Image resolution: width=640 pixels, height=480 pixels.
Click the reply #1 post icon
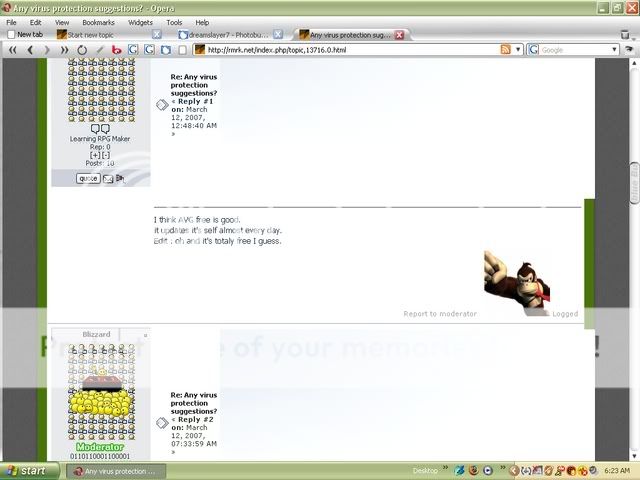pyautogui.click(x=162, y=105)
